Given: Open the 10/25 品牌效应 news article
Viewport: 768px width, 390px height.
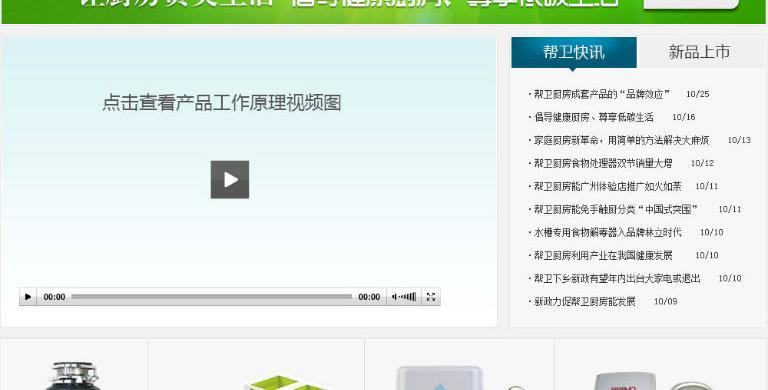Looking at the screenshot, I should (x=601, y=94).
